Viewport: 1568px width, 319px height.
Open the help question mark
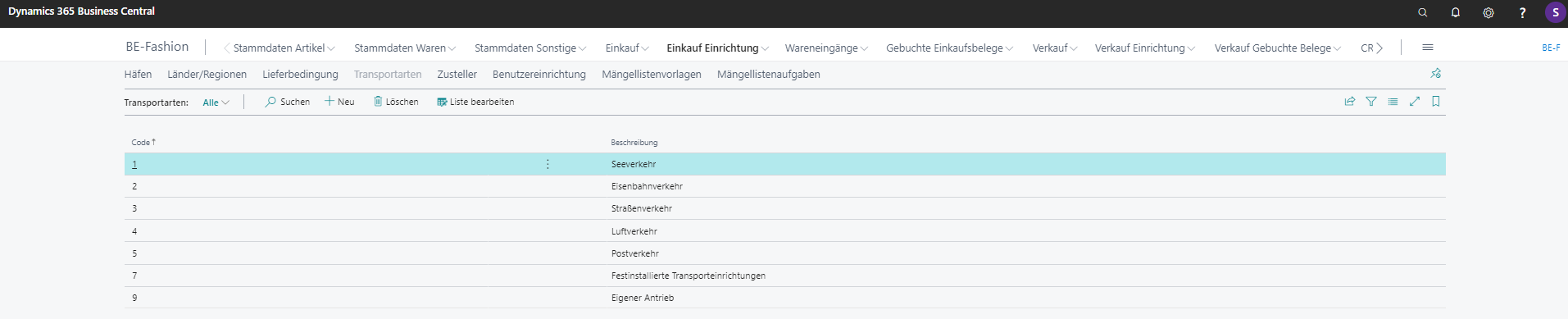point(1522,12)
